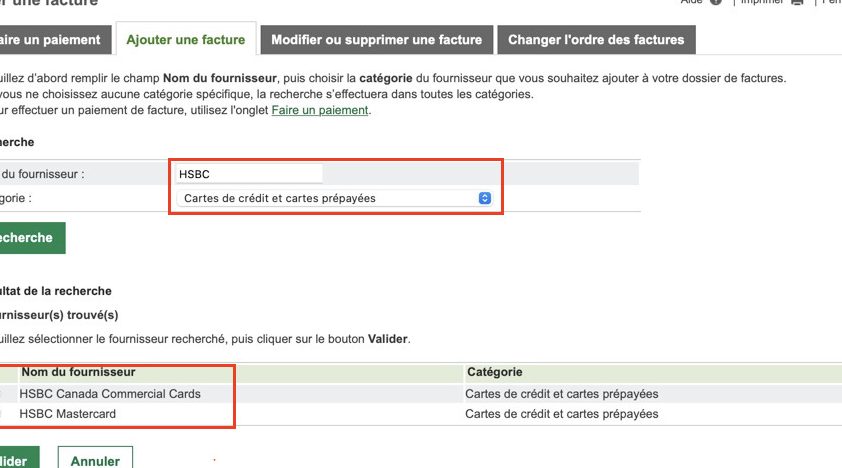Switch to the Faire un paiement tab

click(x=53, y=40)
